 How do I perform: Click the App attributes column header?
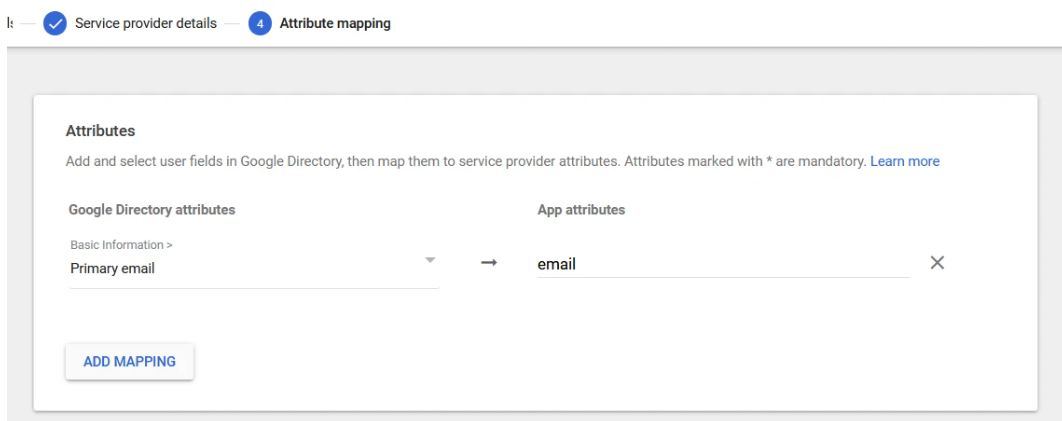pyautogui.click(x=581, y=210)
